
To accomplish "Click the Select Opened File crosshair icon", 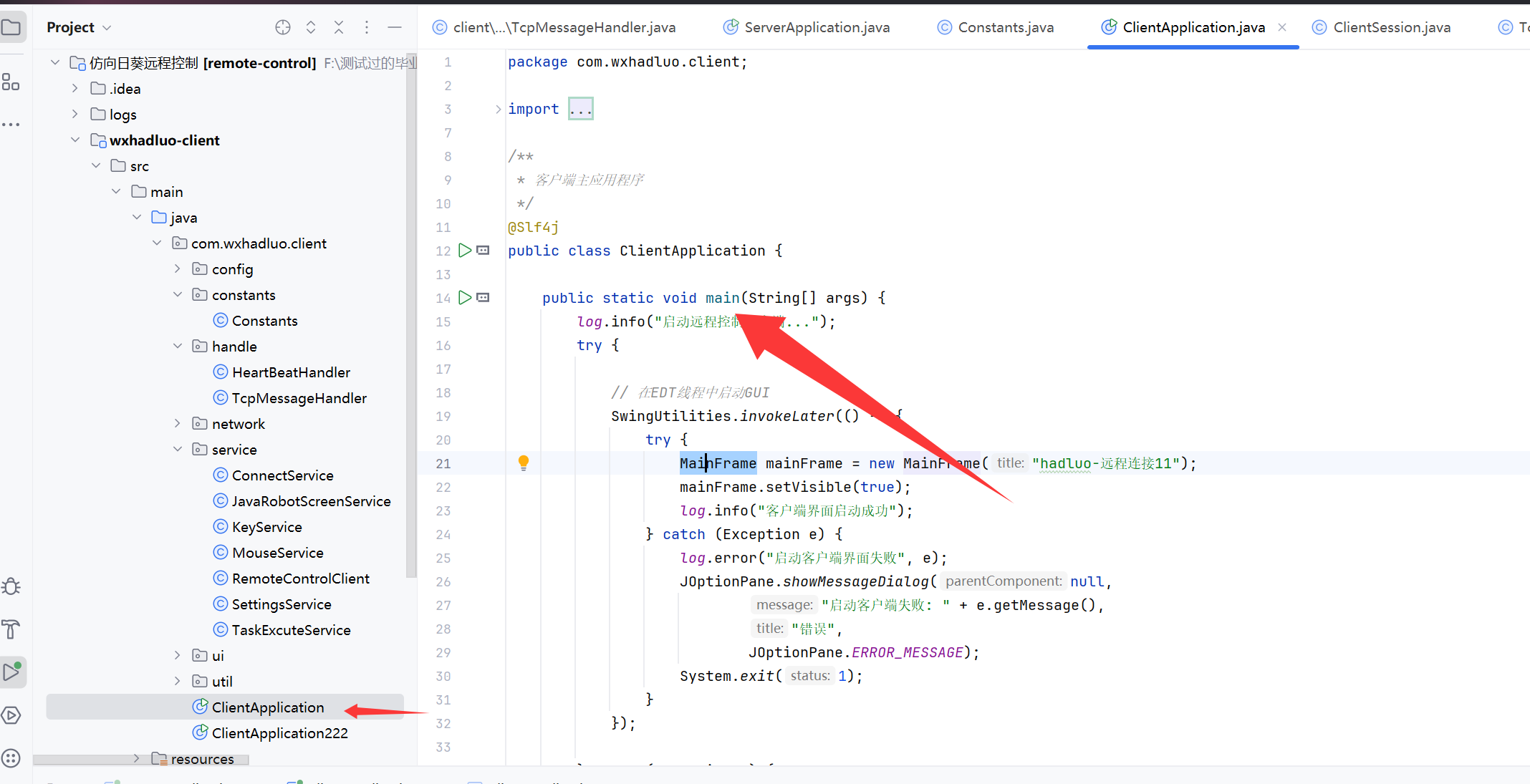I will pyautogui.click(x=283, y=27).
